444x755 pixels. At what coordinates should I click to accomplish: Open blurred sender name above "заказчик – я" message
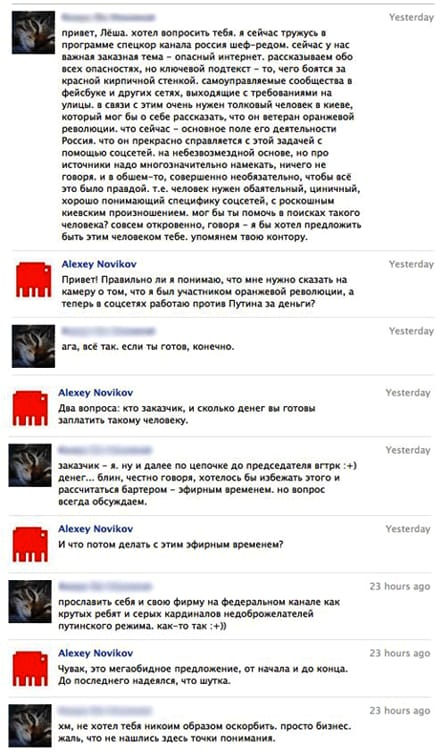click(105, 450)
